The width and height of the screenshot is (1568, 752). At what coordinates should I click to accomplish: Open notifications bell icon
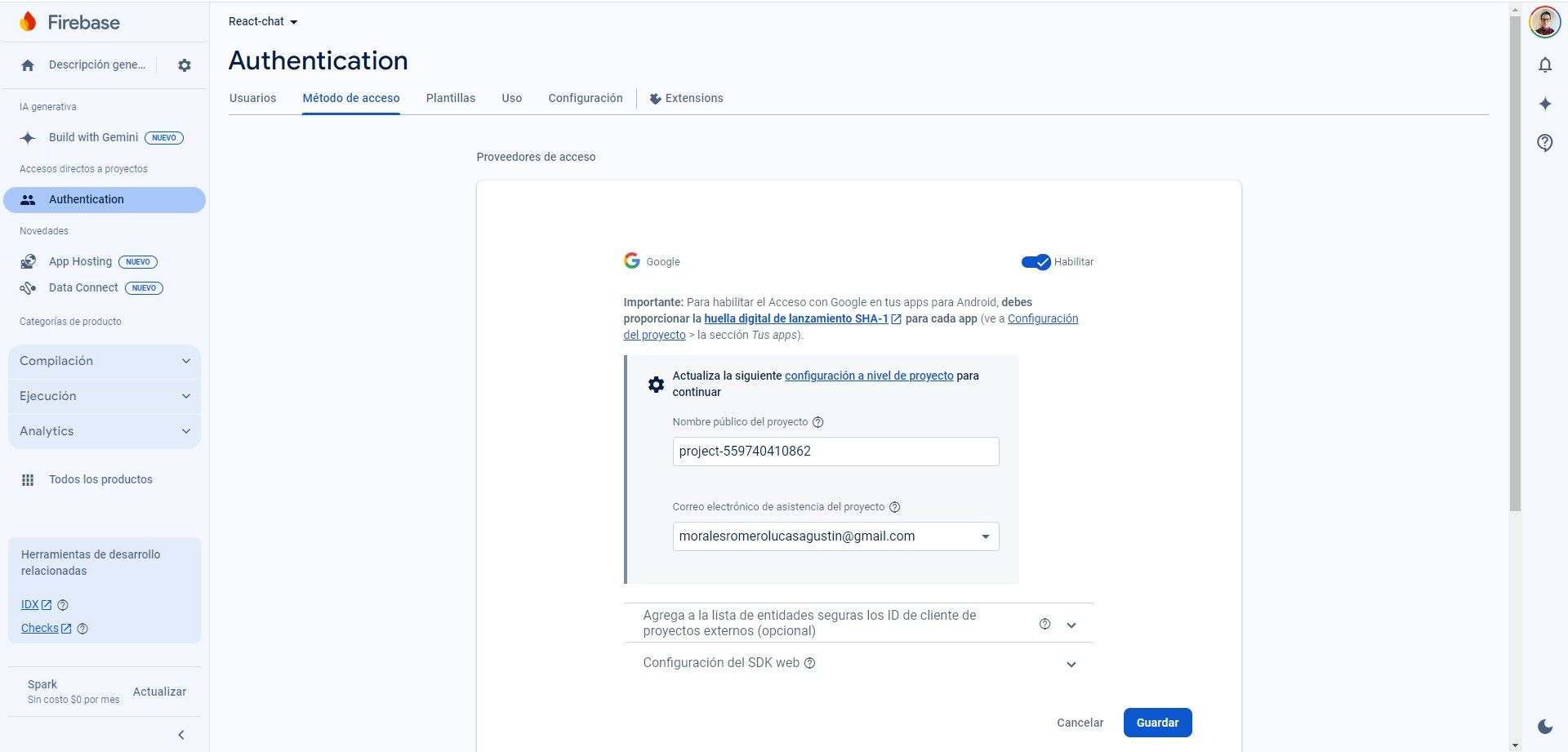tap(1545, 65)
